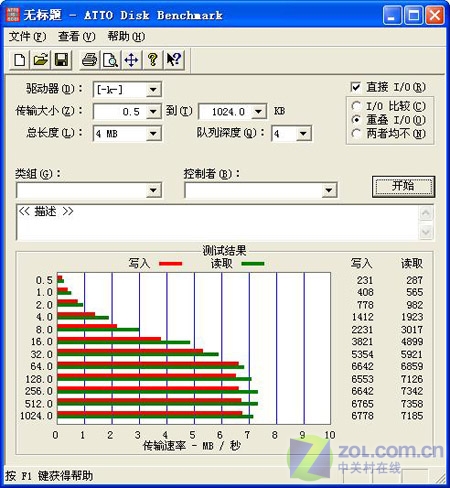Click the write value 6778
The height and width of the screenshot is (488, 450).
click(363, 416)
